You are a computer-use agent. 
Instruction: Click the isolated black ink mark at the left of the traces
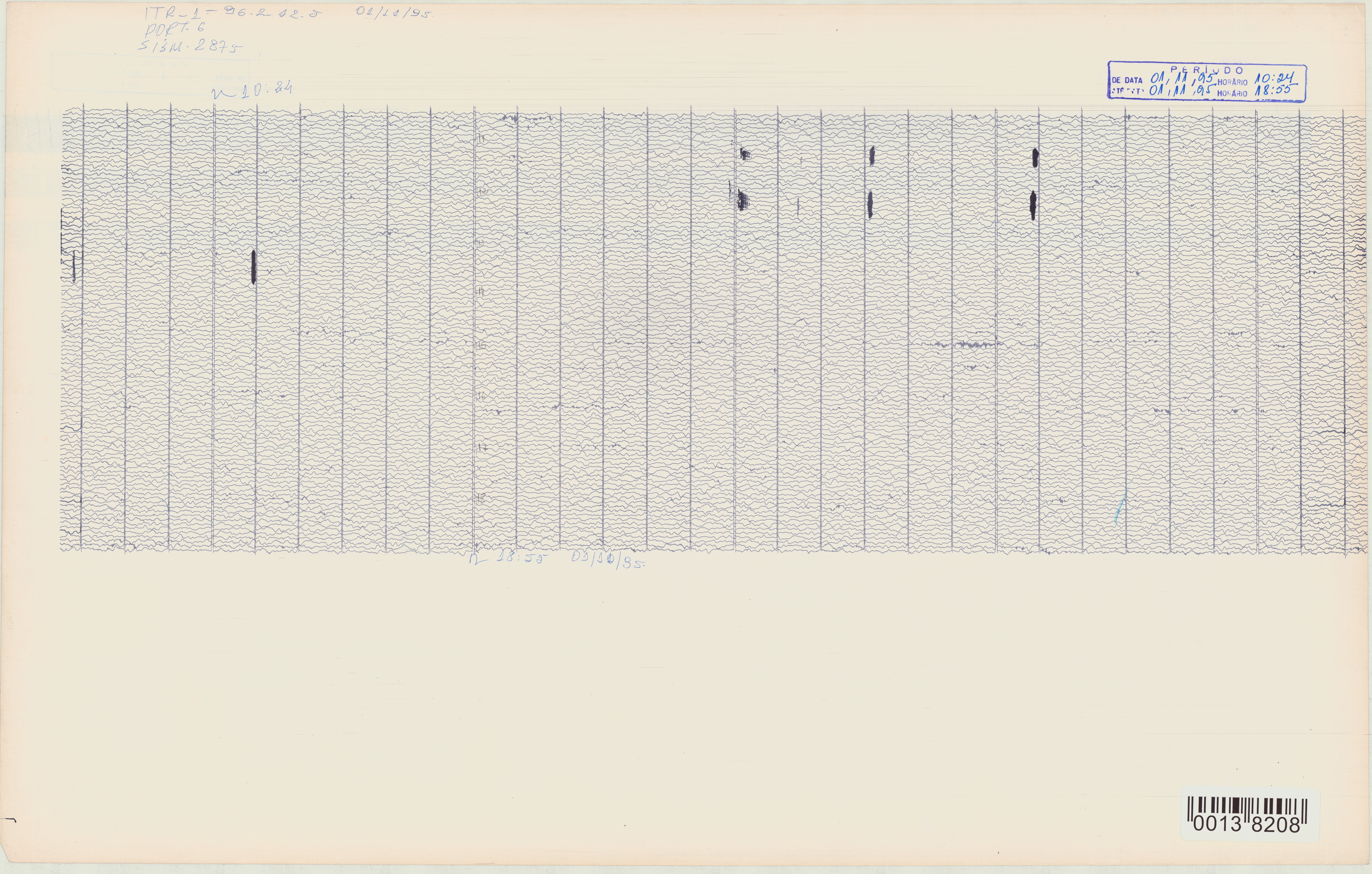[253, 267]
